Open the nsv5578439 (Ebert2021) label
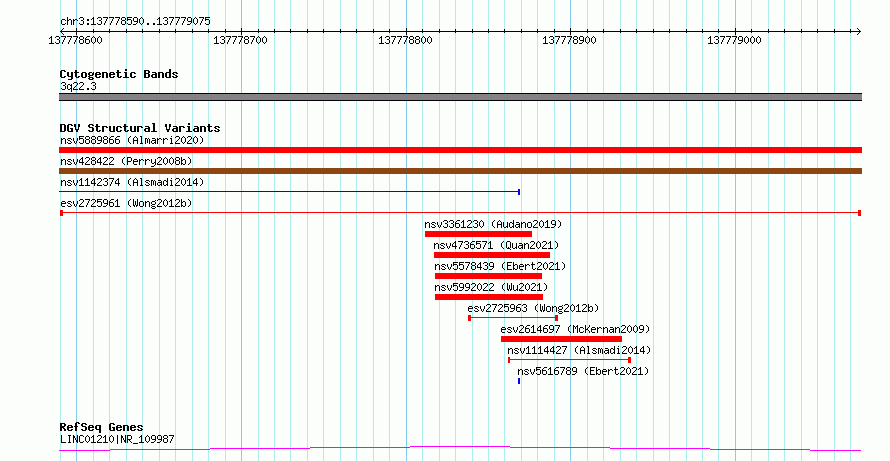This screenshot has height=461, width=890. tap(500, 266)
